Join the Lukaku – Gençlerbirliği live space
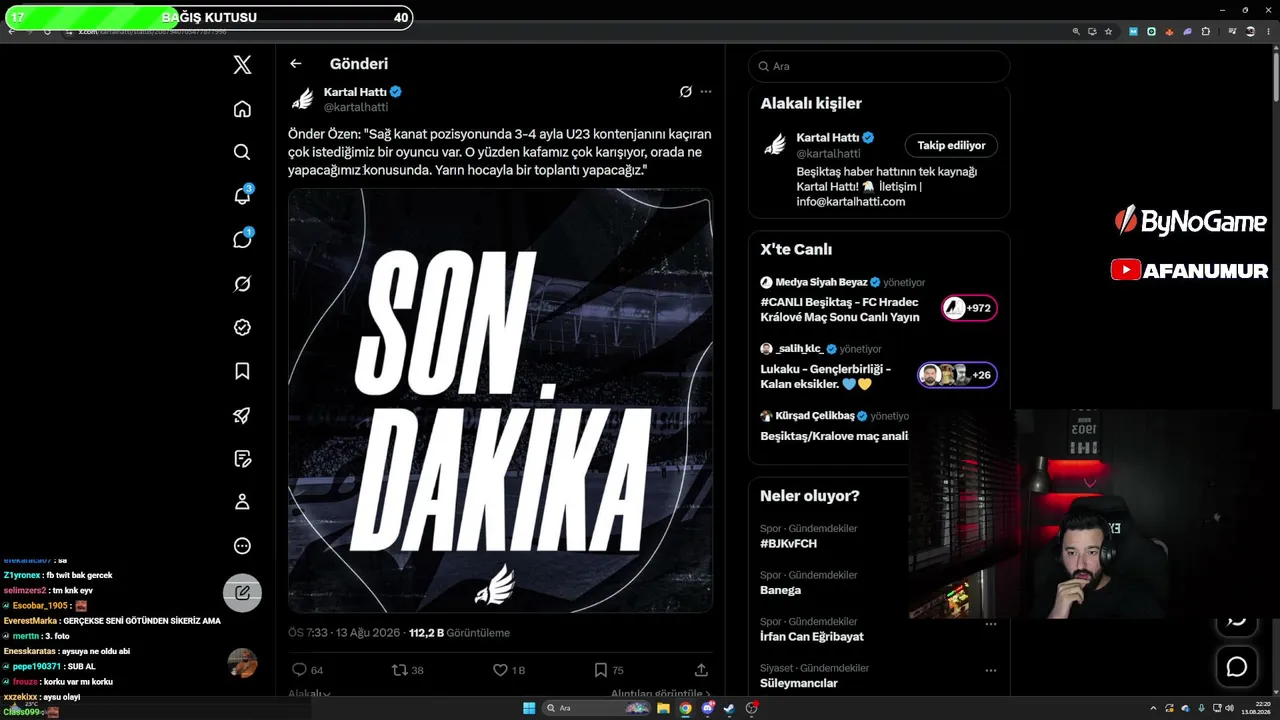1280x720 pixels. [825, 376]
